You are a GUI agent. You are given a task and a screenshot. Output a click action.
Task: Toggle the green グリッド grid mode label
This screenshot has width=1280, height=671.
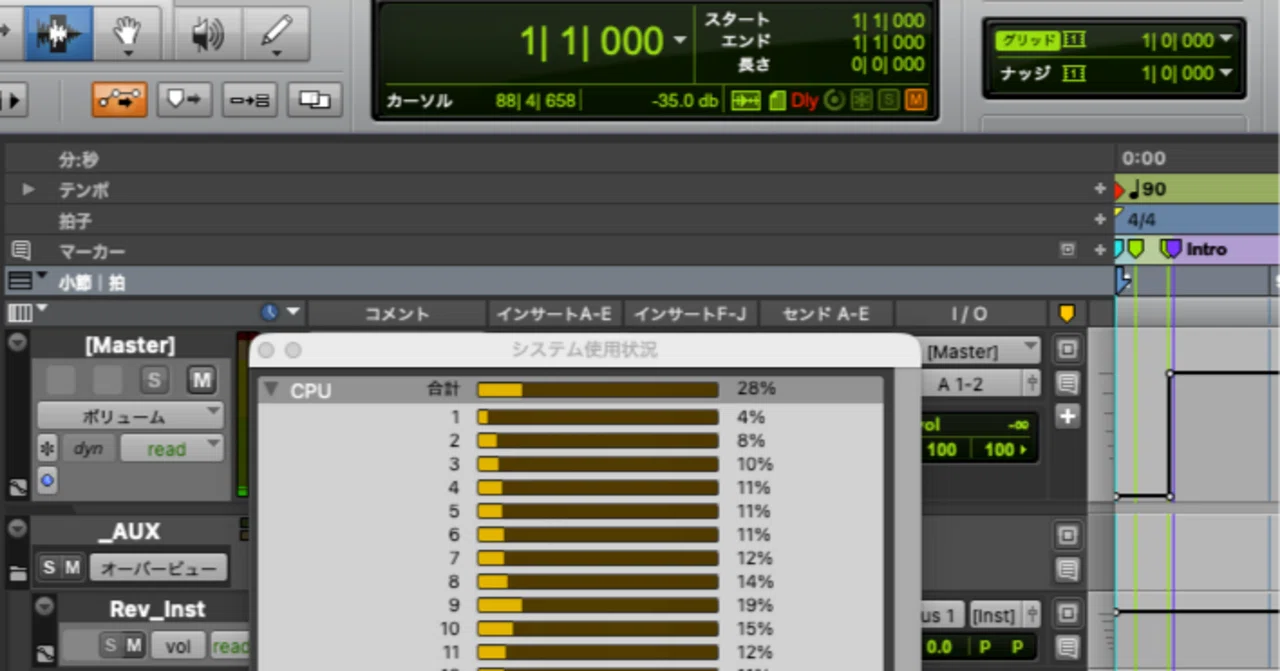click(1027, 40)
